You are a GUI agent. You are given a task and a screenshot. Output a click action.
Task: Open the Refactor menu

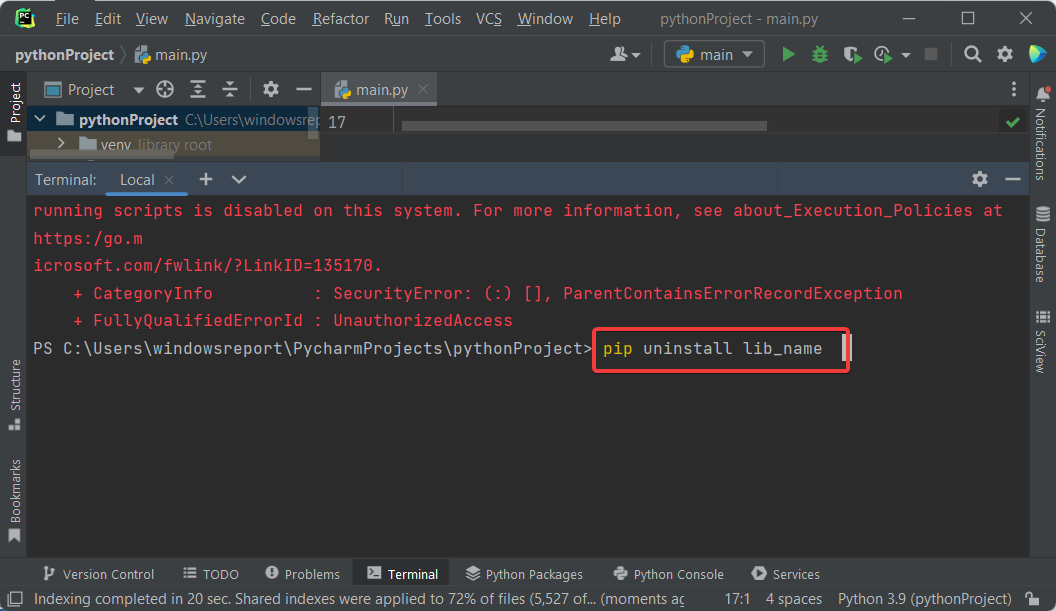point(340,19)
